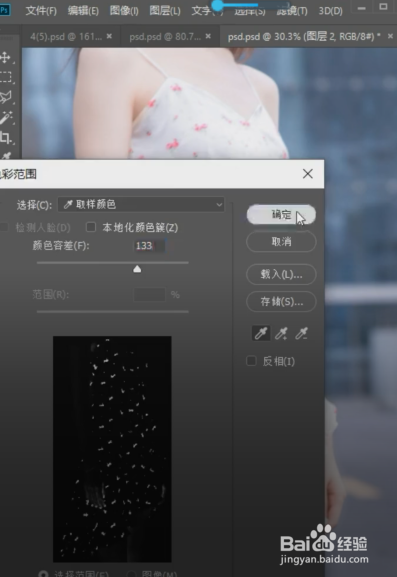
Task: Choose the Subtract from Sample eyedropper
Action: (x=302, y=333)
